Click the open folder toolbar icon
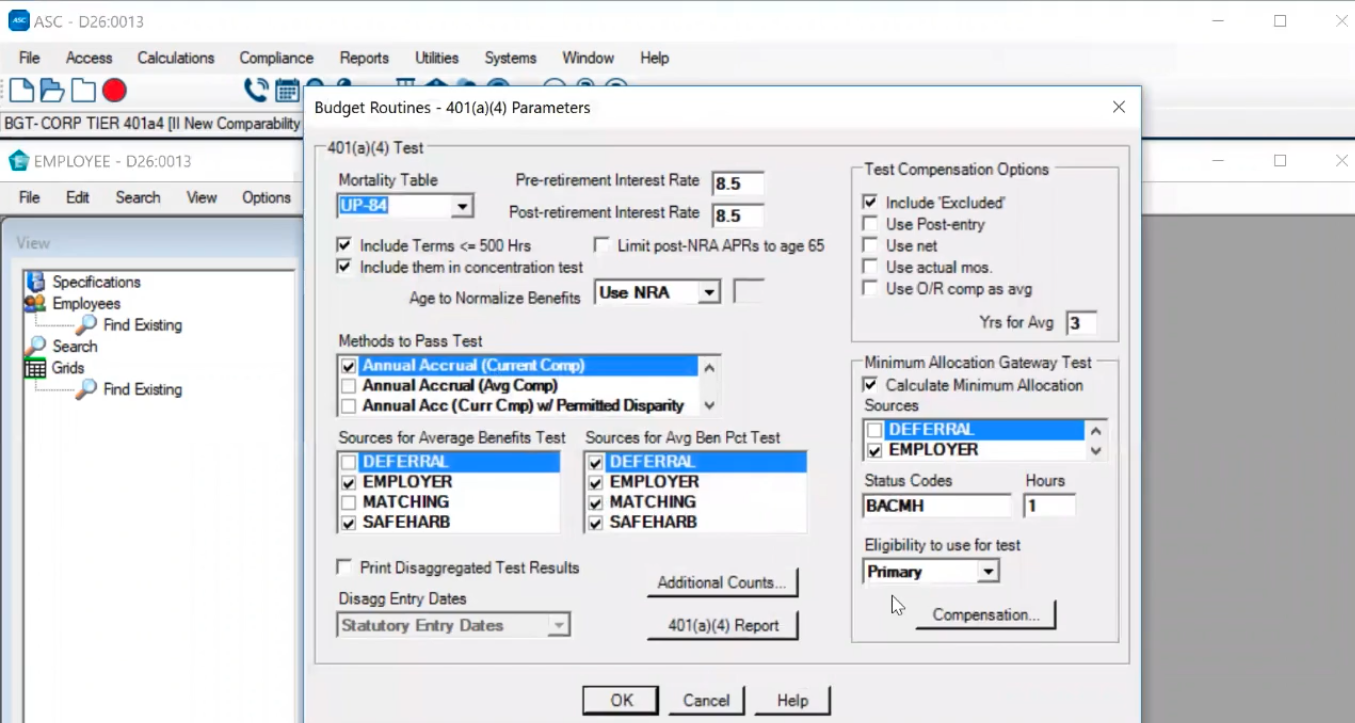The width and height of the screenshot is (1355, 723). (x=52, y=91)
